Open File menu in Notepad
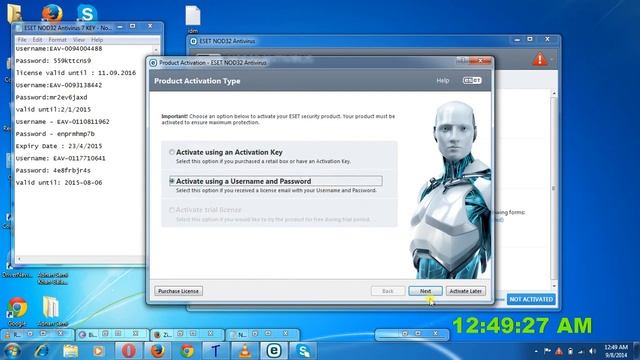Screen dimensions: 640x360 tap(22, 40)
